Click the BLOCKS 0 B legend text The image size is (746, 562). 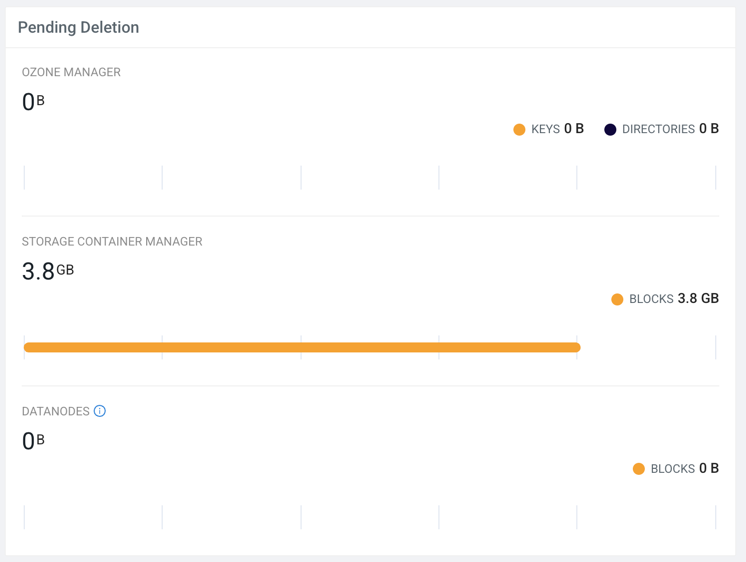tap(684, 469)
